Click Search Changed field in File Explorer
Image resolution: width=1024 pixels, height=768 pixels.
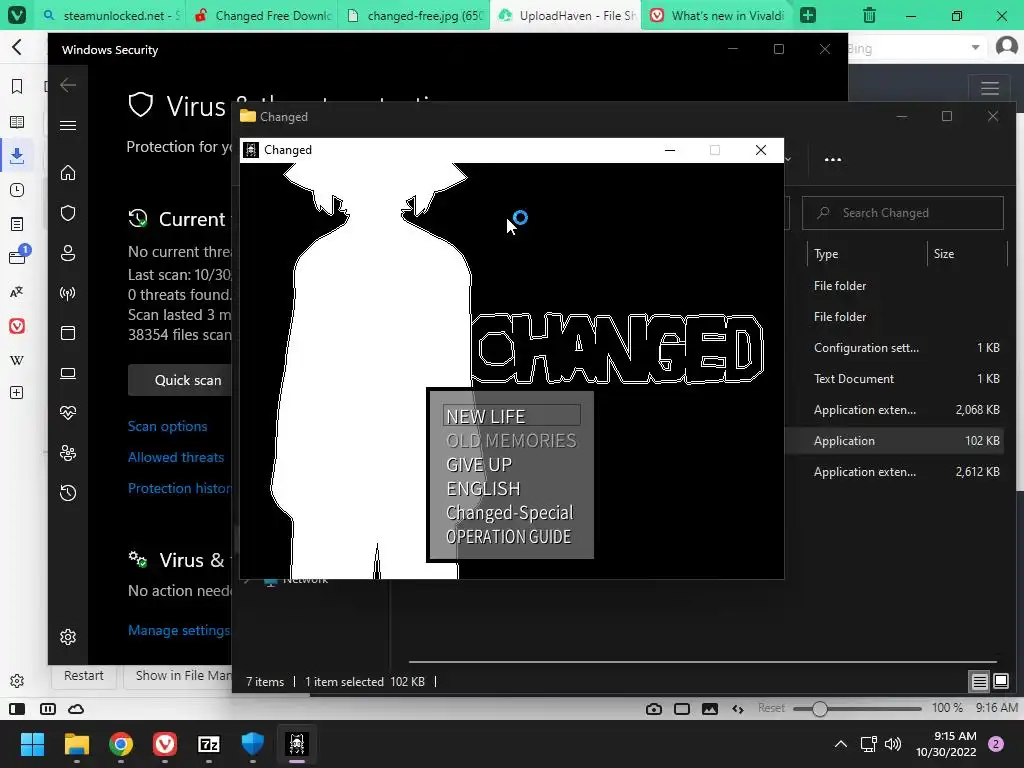tap(903, 213)
